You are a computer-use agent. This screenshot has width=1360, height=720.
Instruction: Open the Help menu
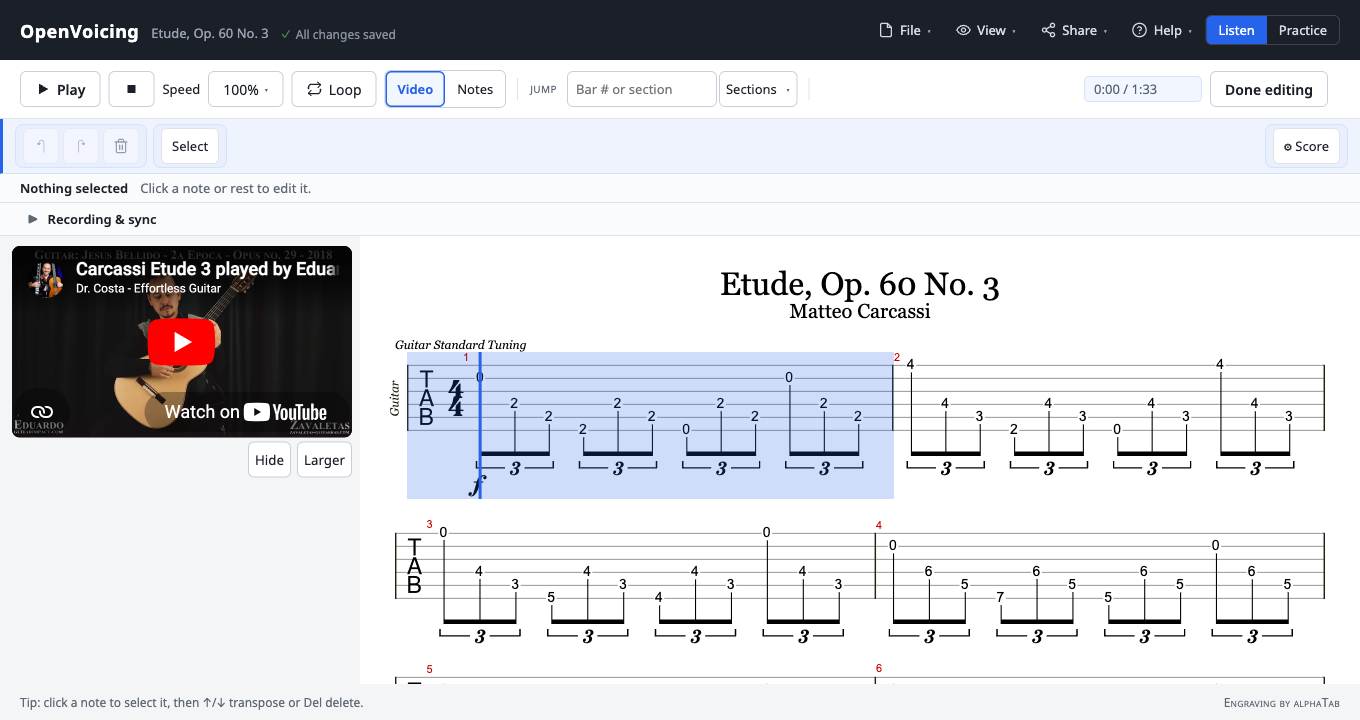point(1162,30)
